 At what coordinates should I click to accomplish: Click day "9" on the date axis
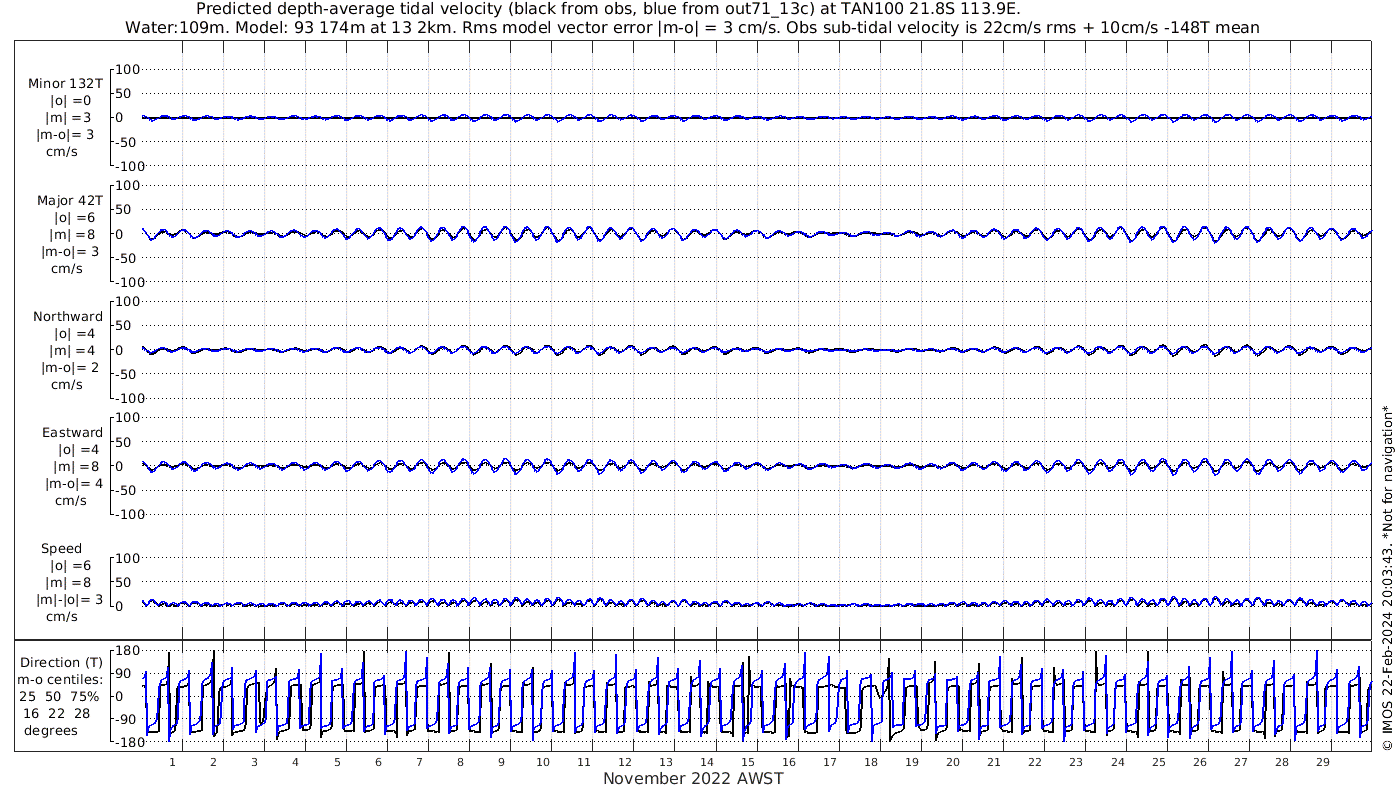(x=501, y=762)
